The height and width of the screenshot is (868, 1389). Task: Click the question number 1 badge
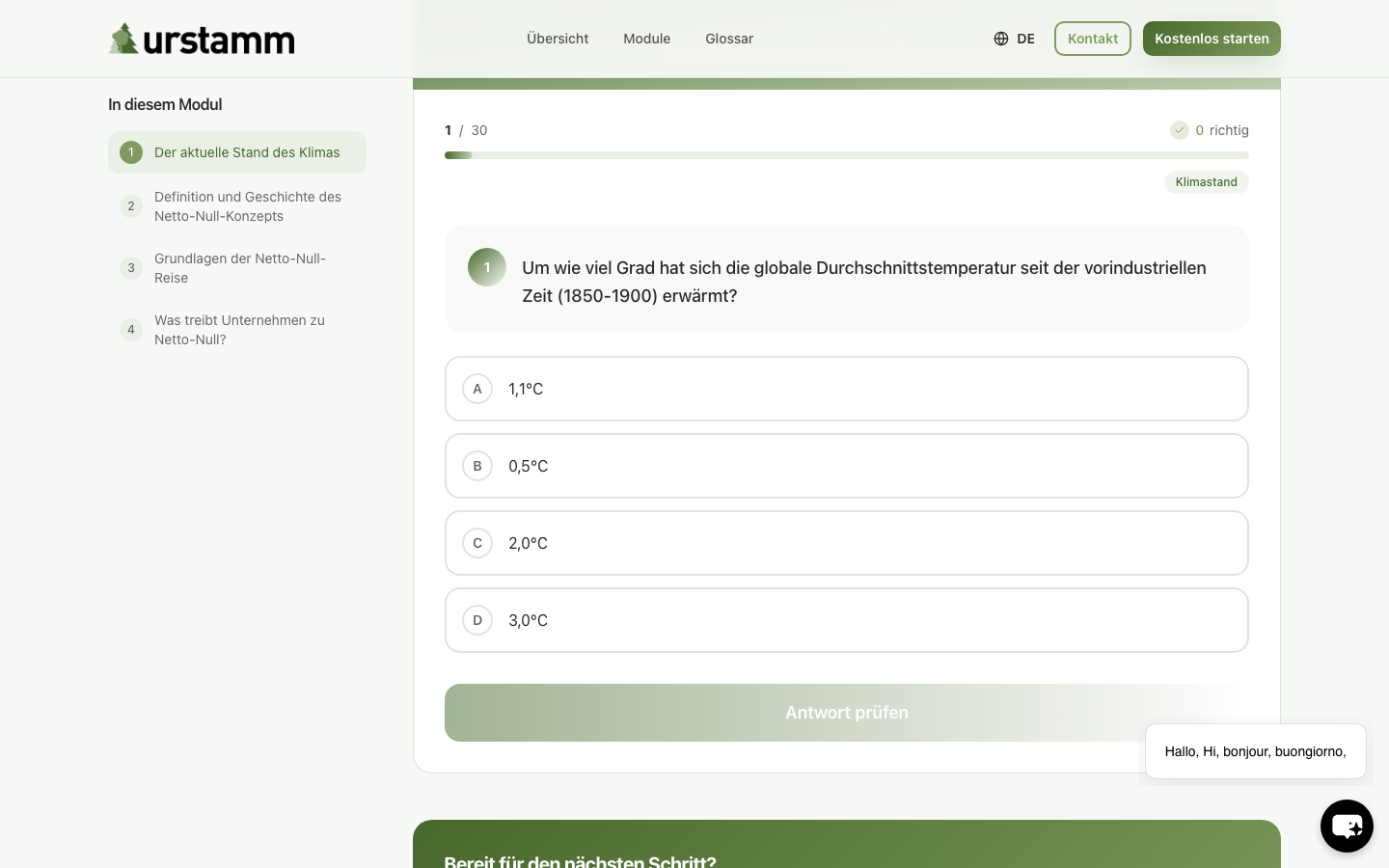point(487,267)
